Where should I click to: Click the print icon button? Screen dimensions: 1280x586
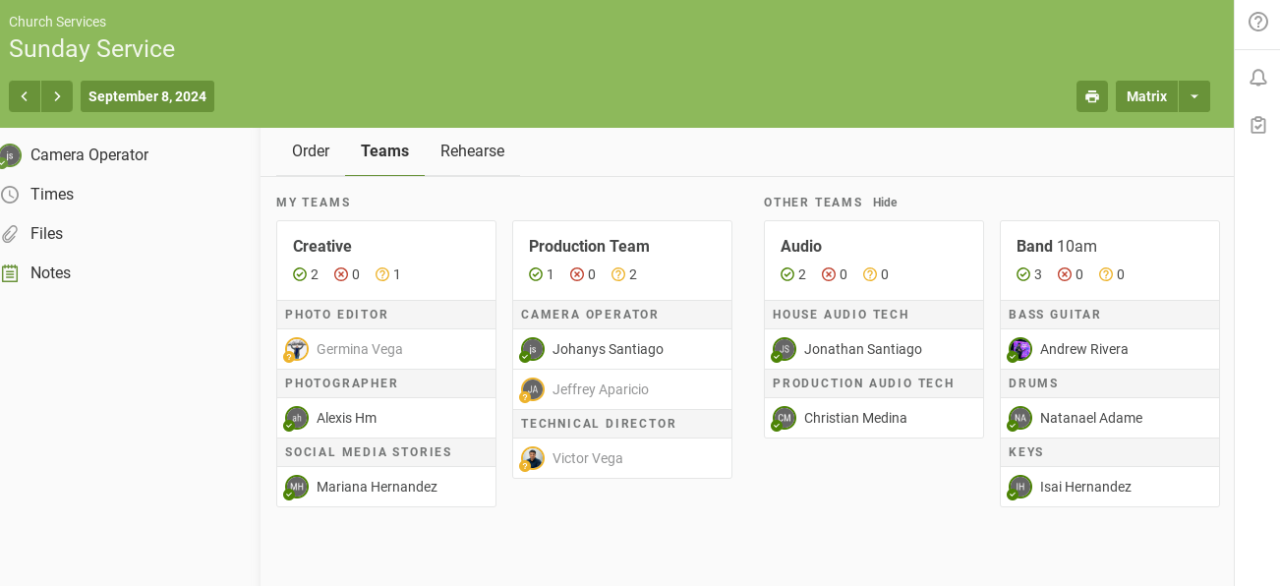coord(1092,97)
